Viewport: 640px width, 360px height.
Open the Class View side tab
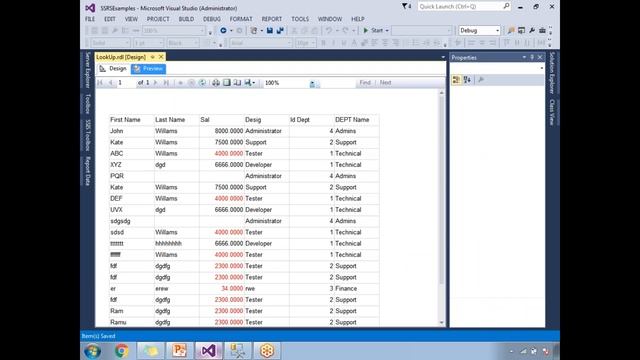[x=552, y=112]
